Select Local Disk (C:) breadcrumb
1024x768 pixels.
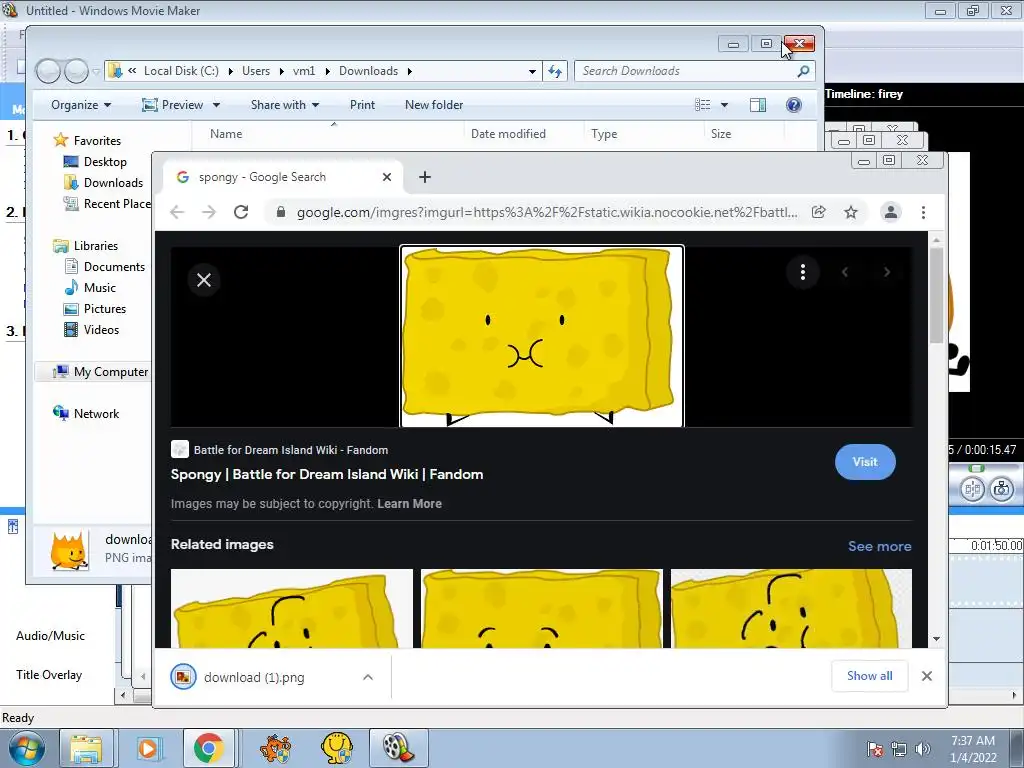click(x=181, y=71)
